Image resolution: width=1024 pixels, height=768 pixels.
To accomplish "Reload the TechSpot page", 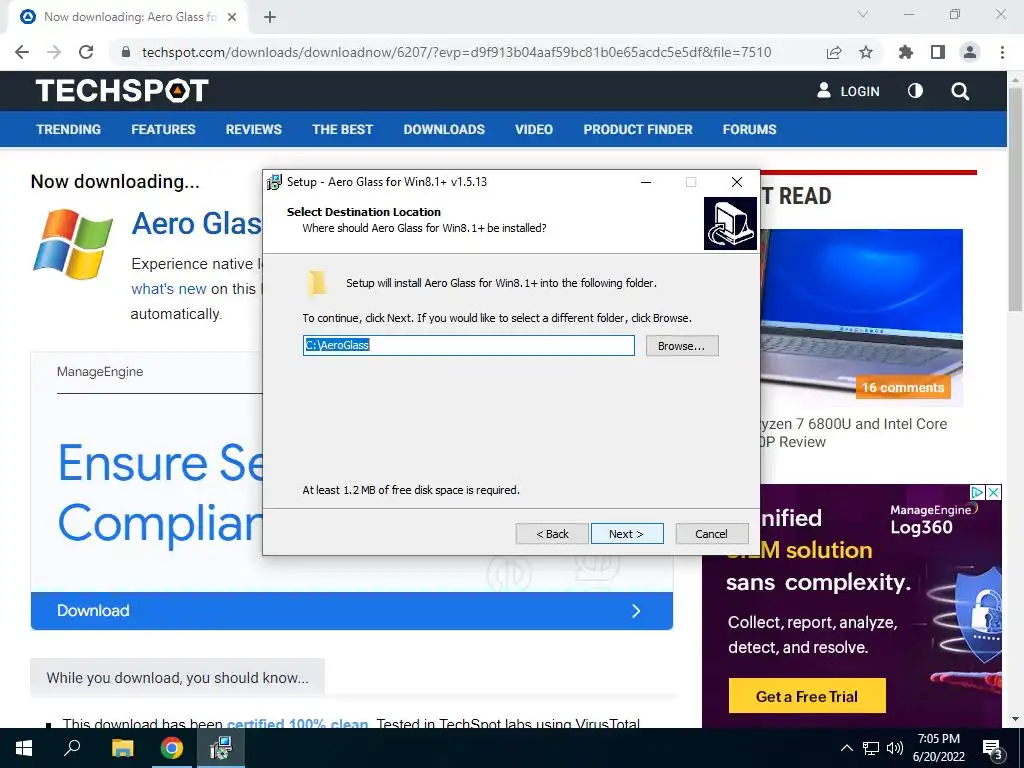I will pos(86,52).
